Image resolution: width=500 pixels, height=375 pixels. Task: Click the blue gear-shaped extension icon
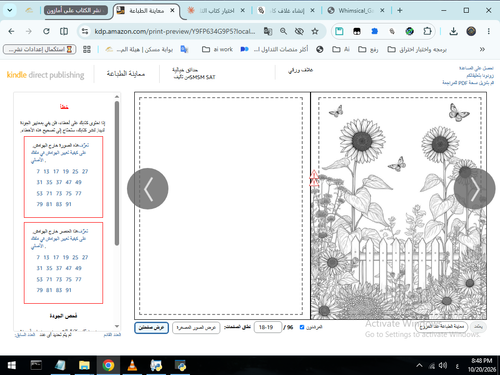374,31
